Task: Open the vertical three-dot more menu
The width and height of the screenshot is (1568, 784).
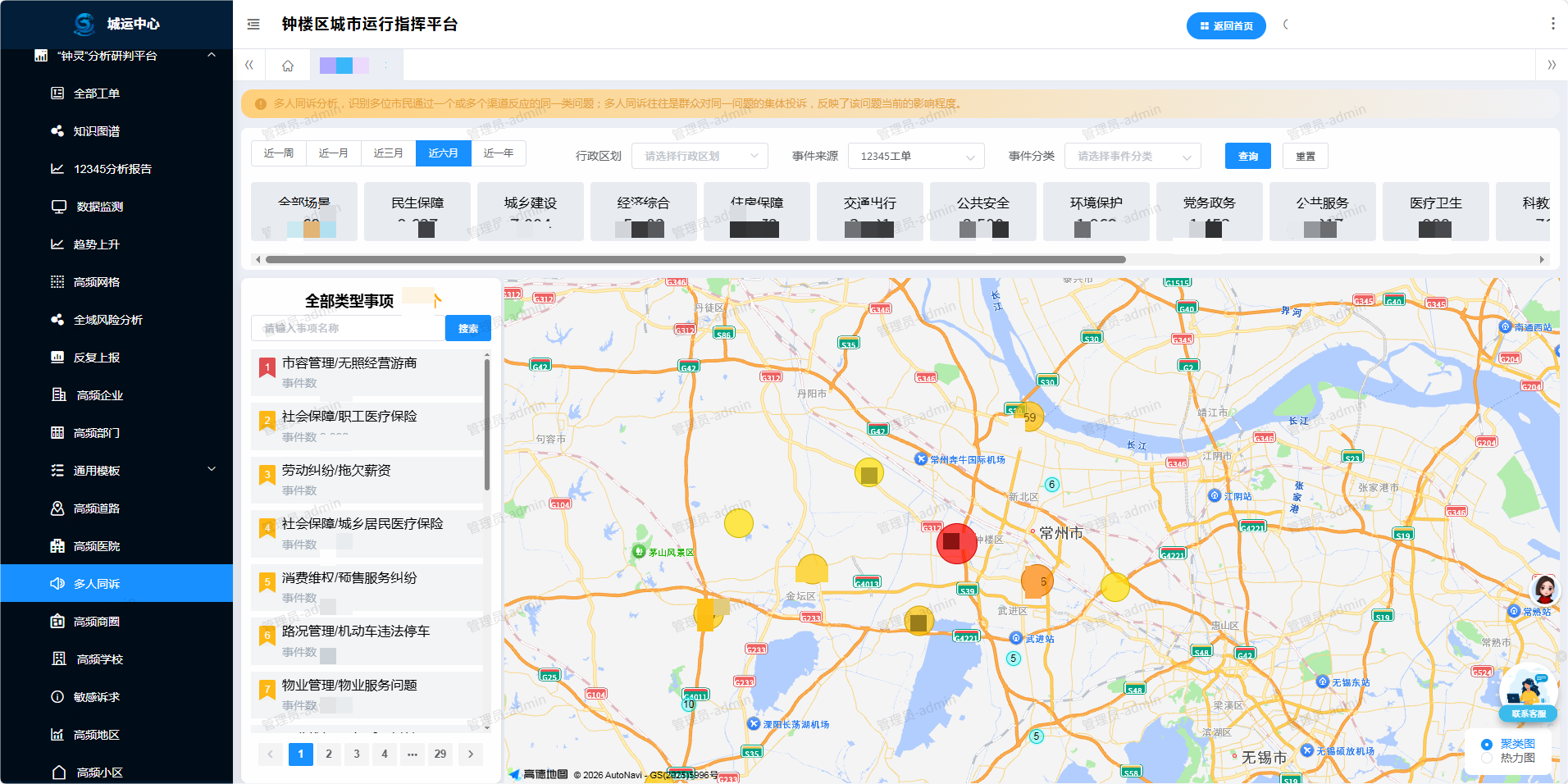Action: (x=1552, y=25)
